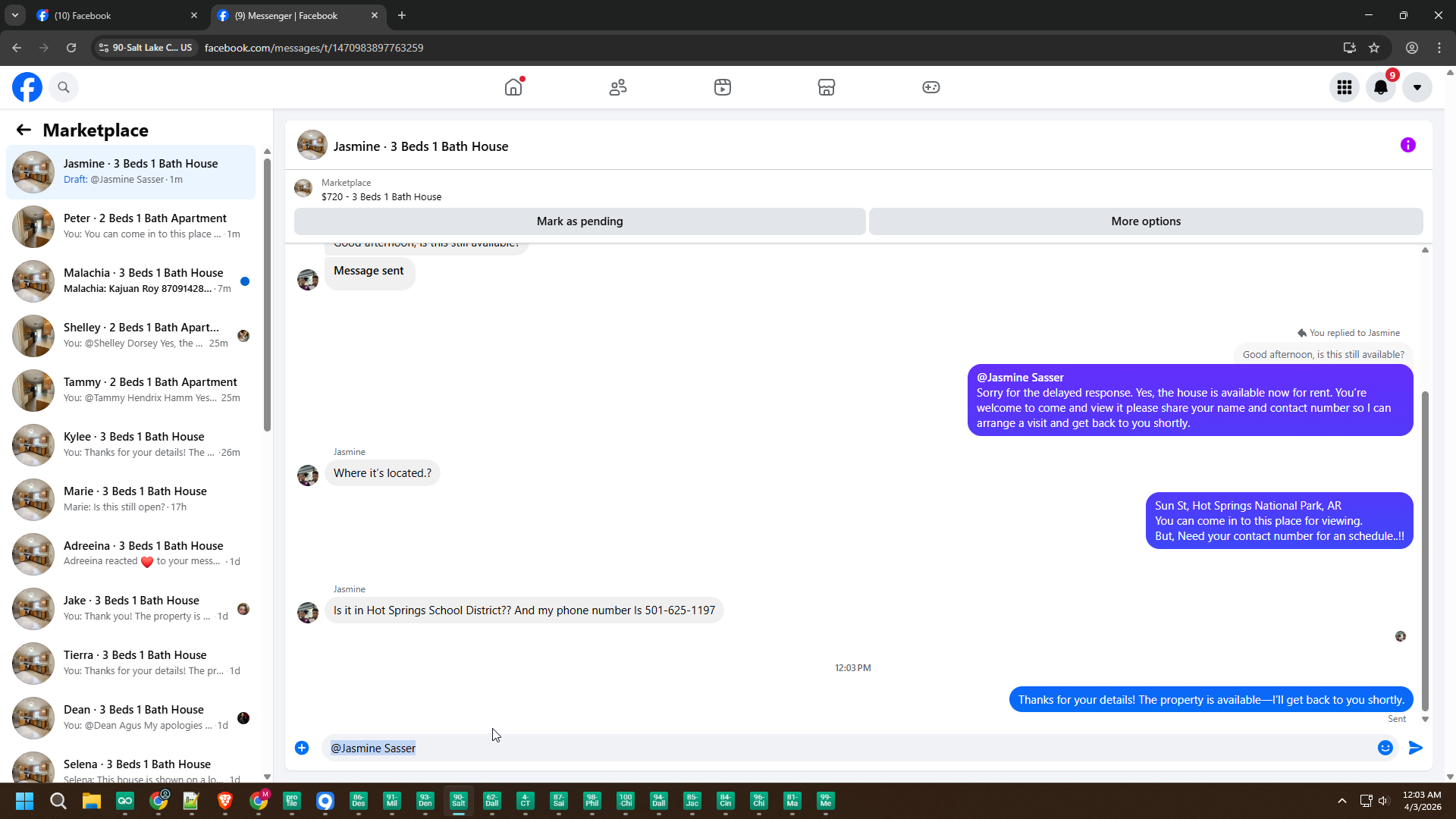This screenshot has width=1456, height=819.
Task: Open Peter 2 Beds 1 Bath Apartment chat
Action: (x=130, y=227)
